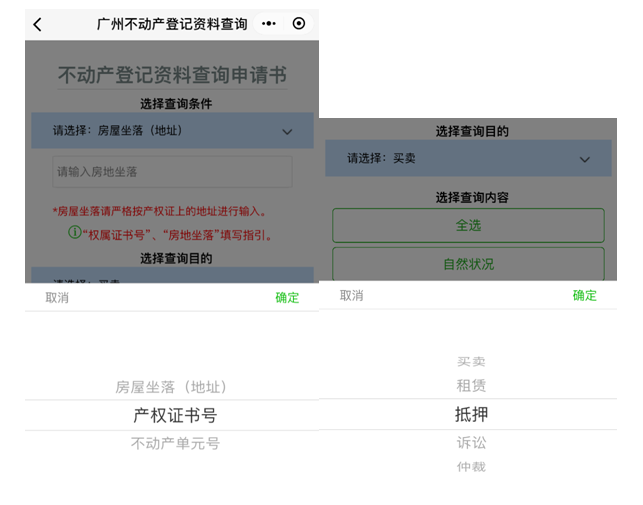643x505 pixels.
Task: Pick 仲裁 in the purpose picker
Action: point(471,467)
